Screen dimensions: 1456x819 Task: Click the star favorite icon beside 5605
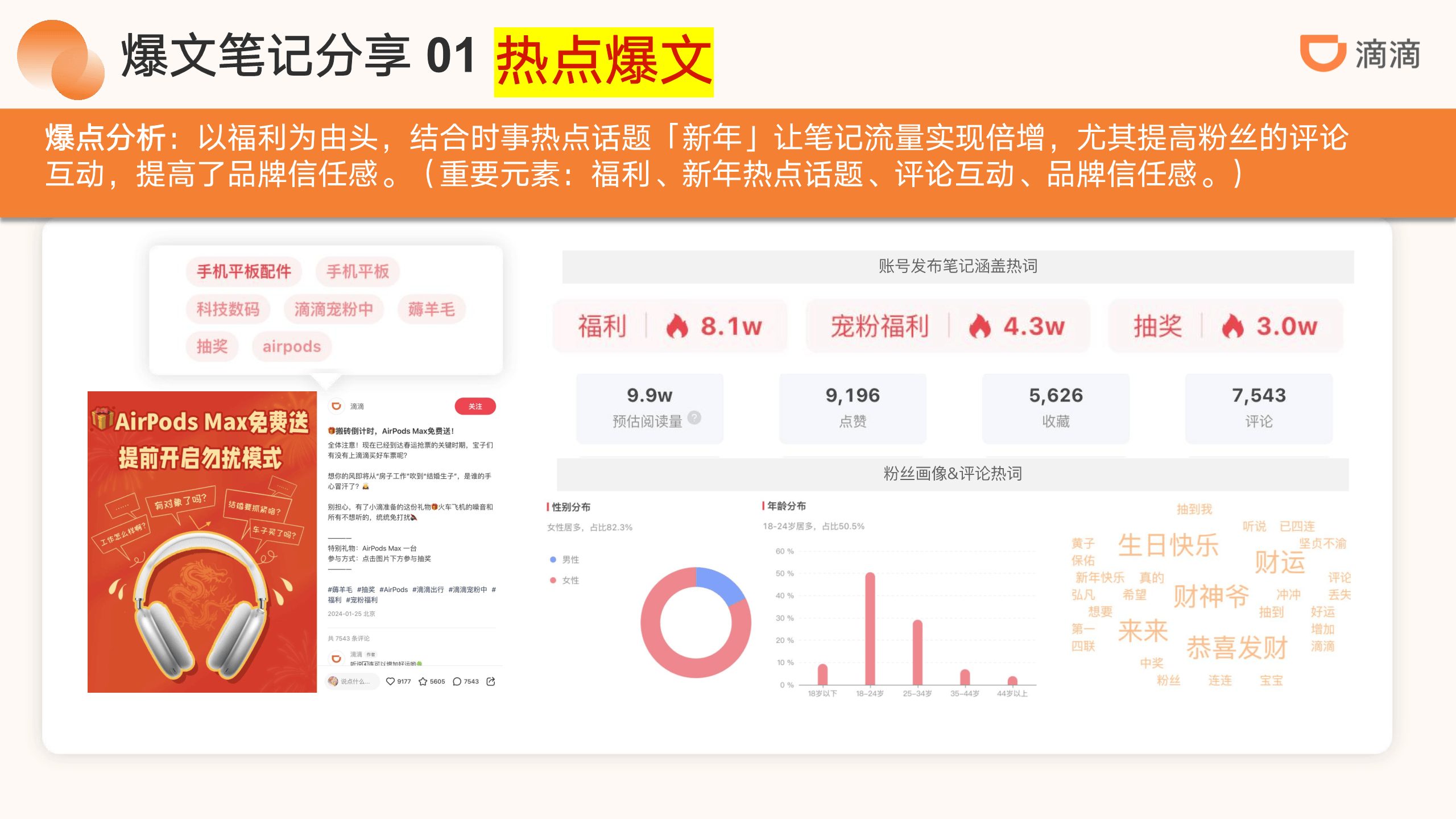point(423,681)
